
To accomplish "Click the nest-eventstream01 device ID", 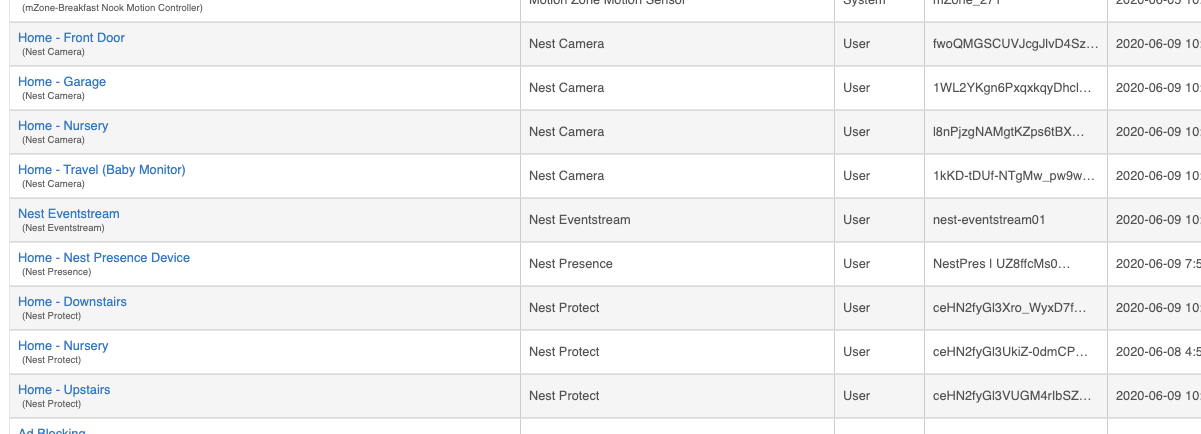I will click(988, 220).
